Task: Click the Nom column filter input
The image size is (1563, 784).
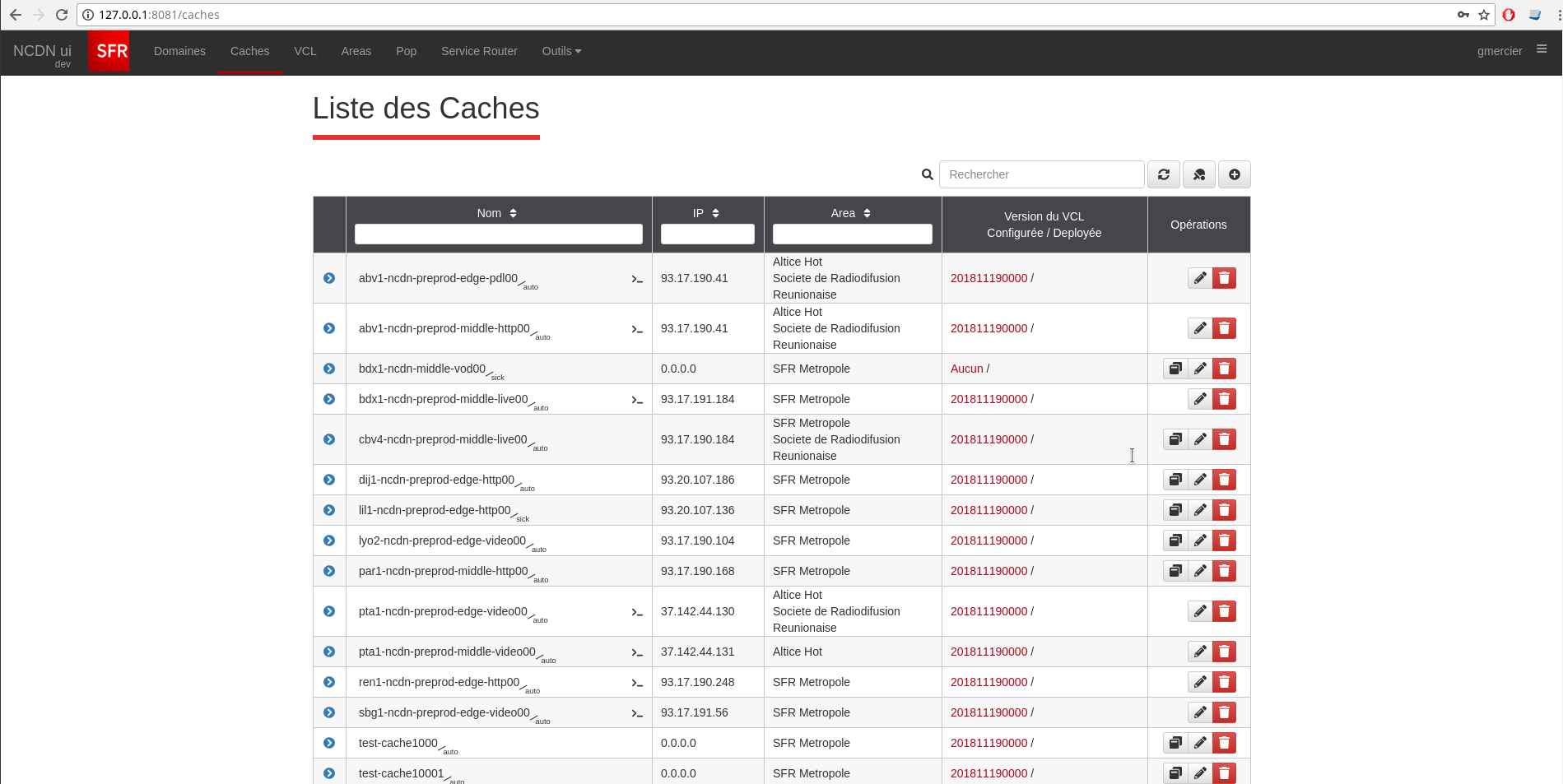Action: 498,234
